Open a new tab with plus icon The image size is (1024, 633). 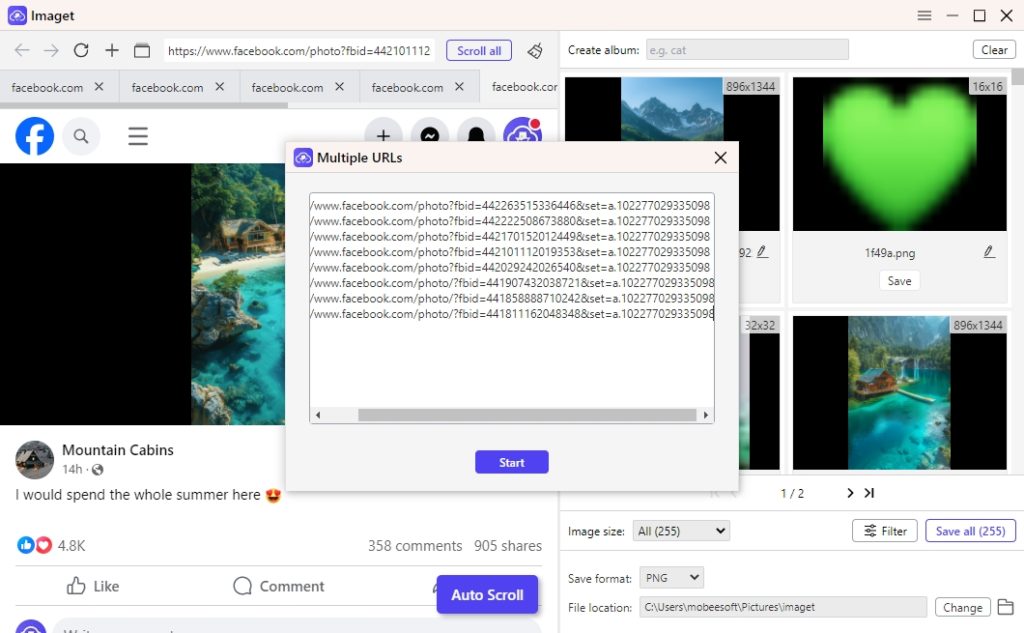point(111,49)
